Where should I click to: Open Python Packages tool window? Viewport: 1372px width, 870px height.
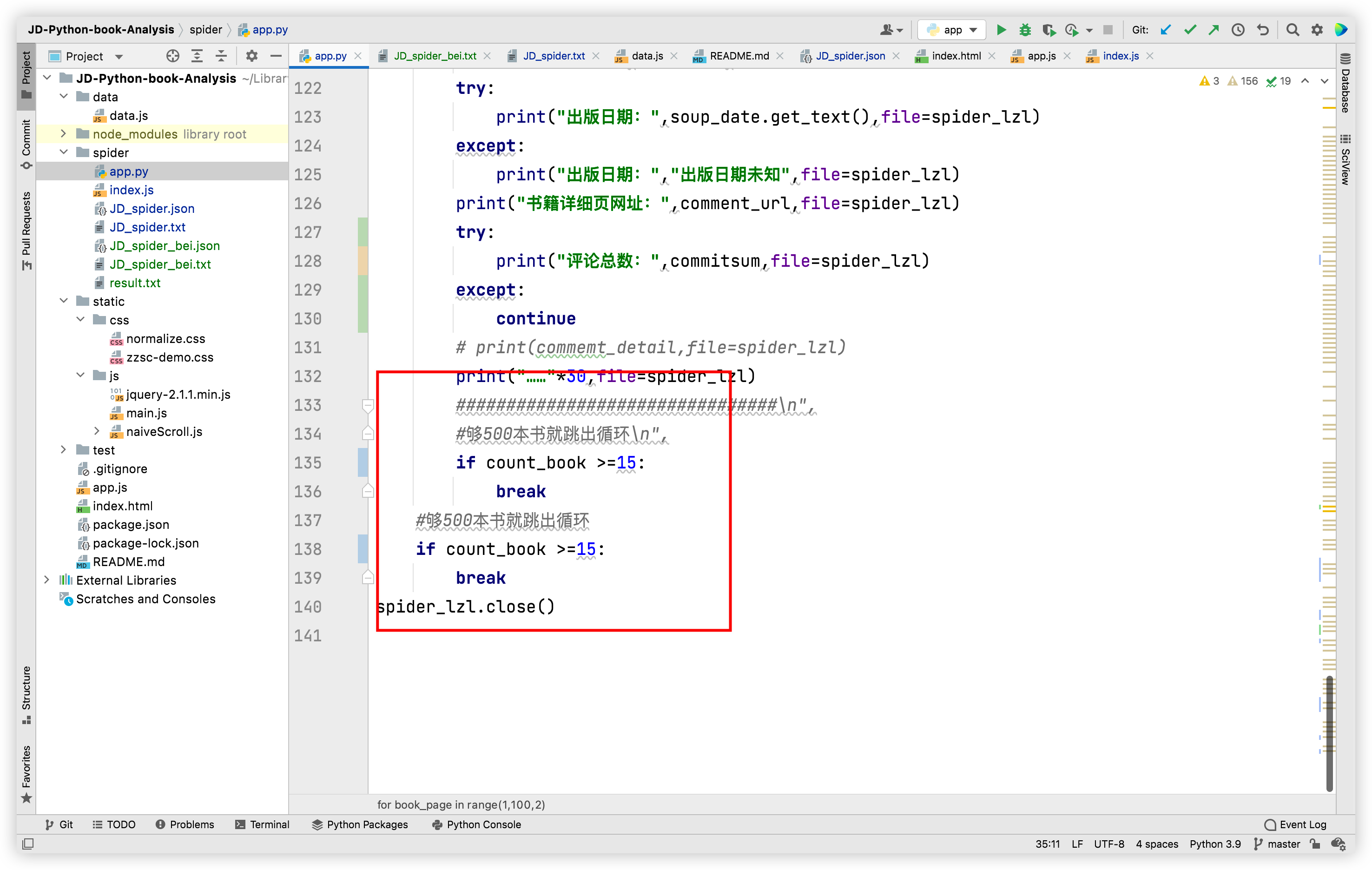point(360,824)
